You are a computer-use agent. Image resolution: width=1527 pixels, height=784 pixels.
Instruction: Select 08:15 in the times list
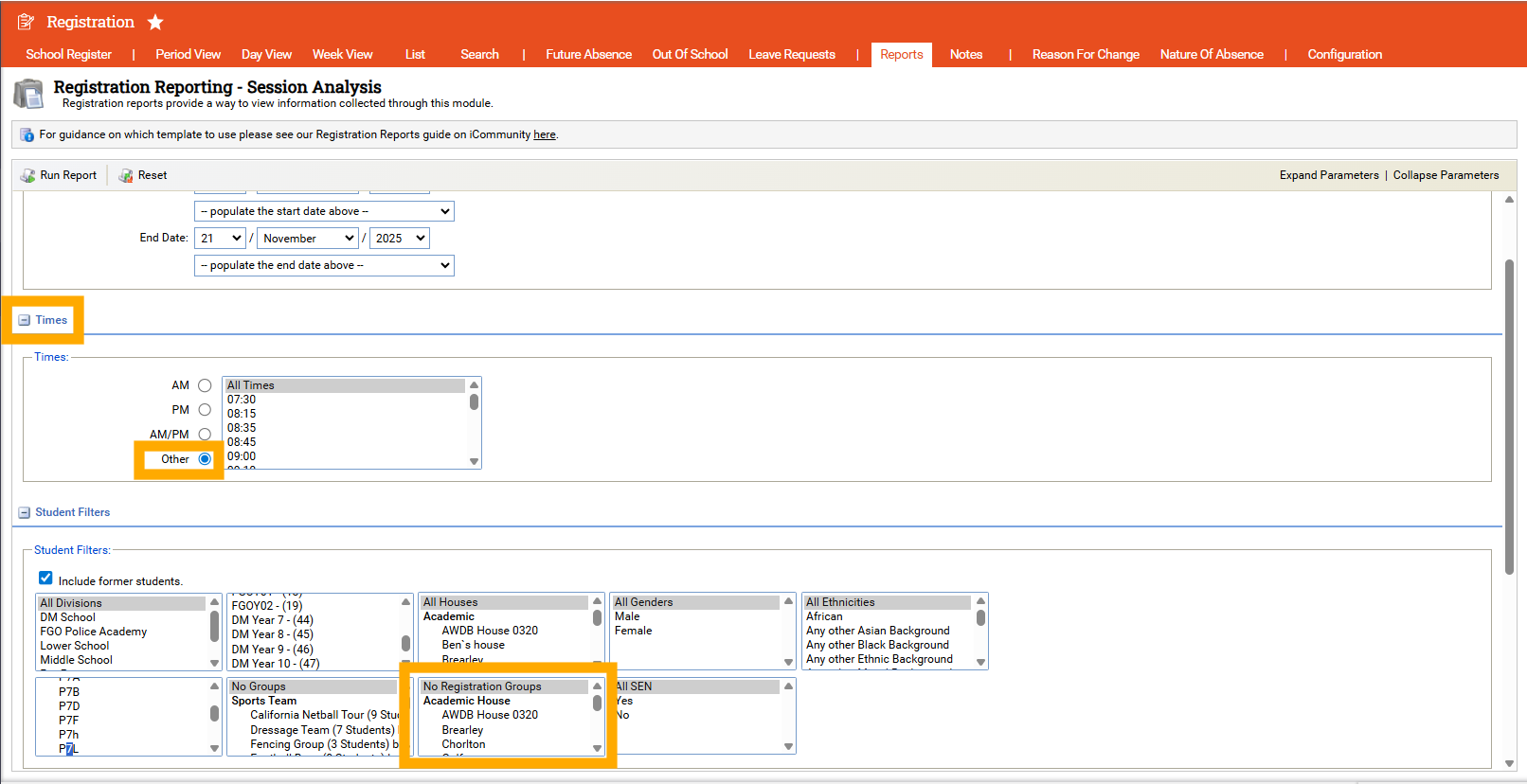[x=242, y=414]
